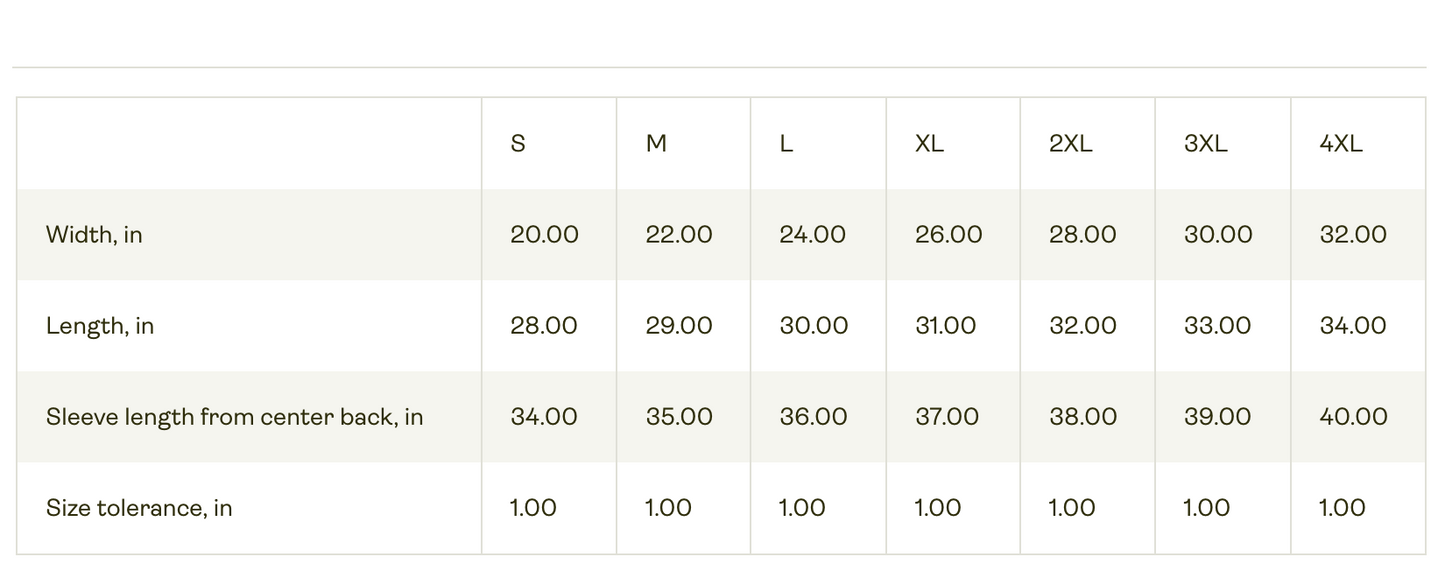Viewport: 1445px width, 571px height.
Task: Select the "Length, in" row label
Action: [100, 326]
